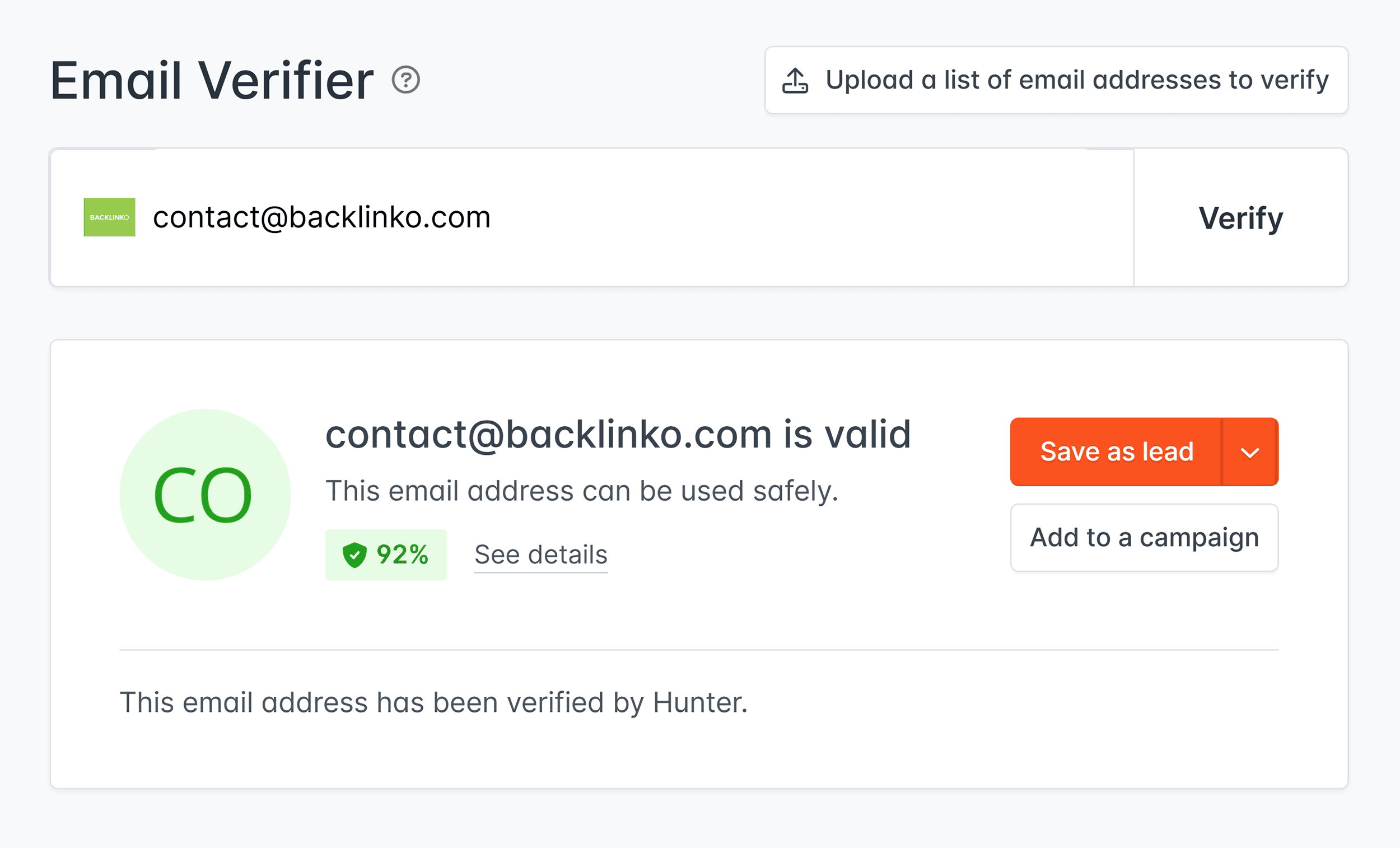Click the Email Verifier page title

[x=210, y=80]
